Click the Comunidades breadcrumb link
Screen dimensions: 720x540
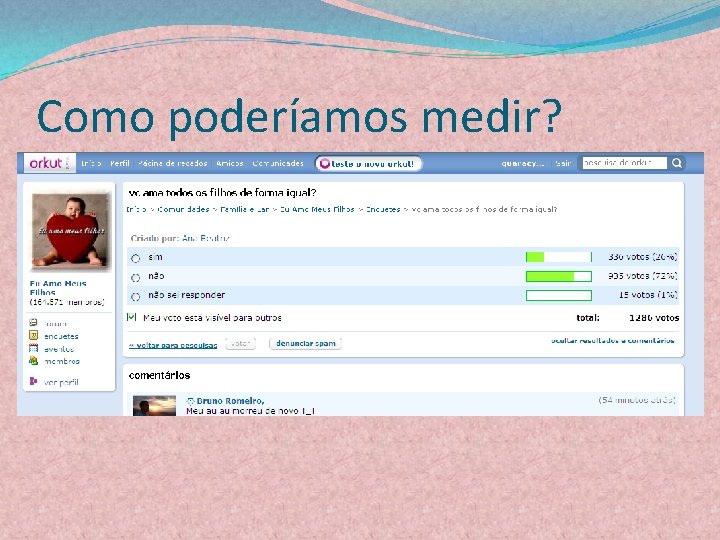pos(183,209)
